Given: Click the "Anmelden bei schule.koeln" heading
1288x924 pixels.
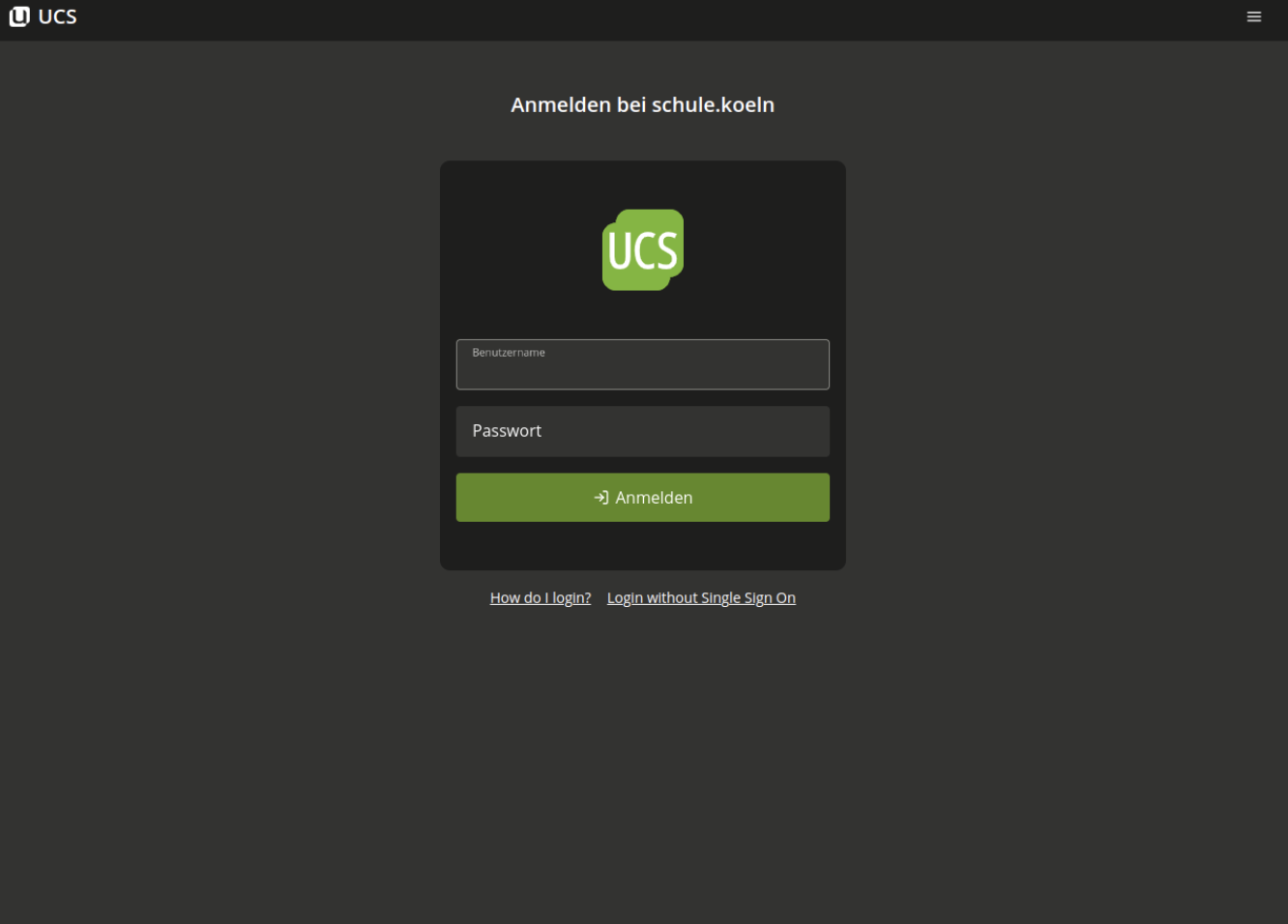Looking at the screenshot, I should pos(642,104).
